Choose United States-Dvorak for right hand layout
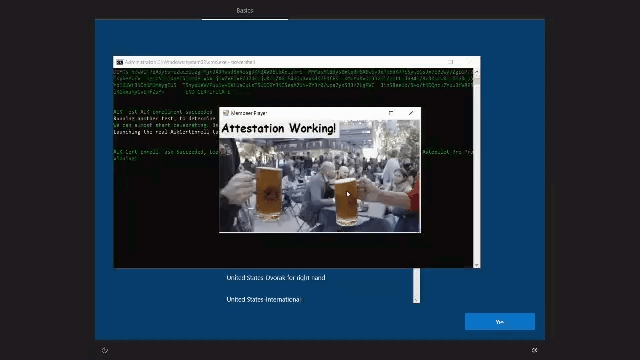The image size is (640, 360). pyautogui.click(x=276, y=278)
